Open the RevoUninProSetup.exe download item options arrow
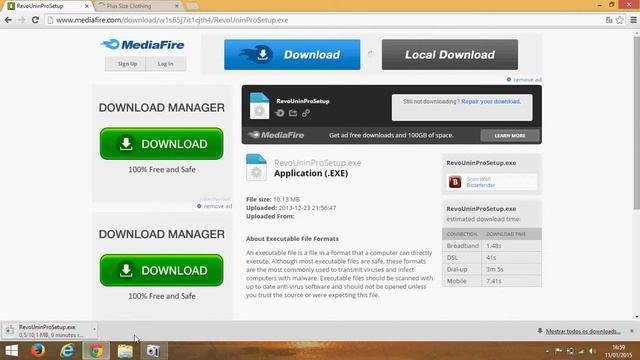This screenshot has width=640, height=360. point(94,329)
